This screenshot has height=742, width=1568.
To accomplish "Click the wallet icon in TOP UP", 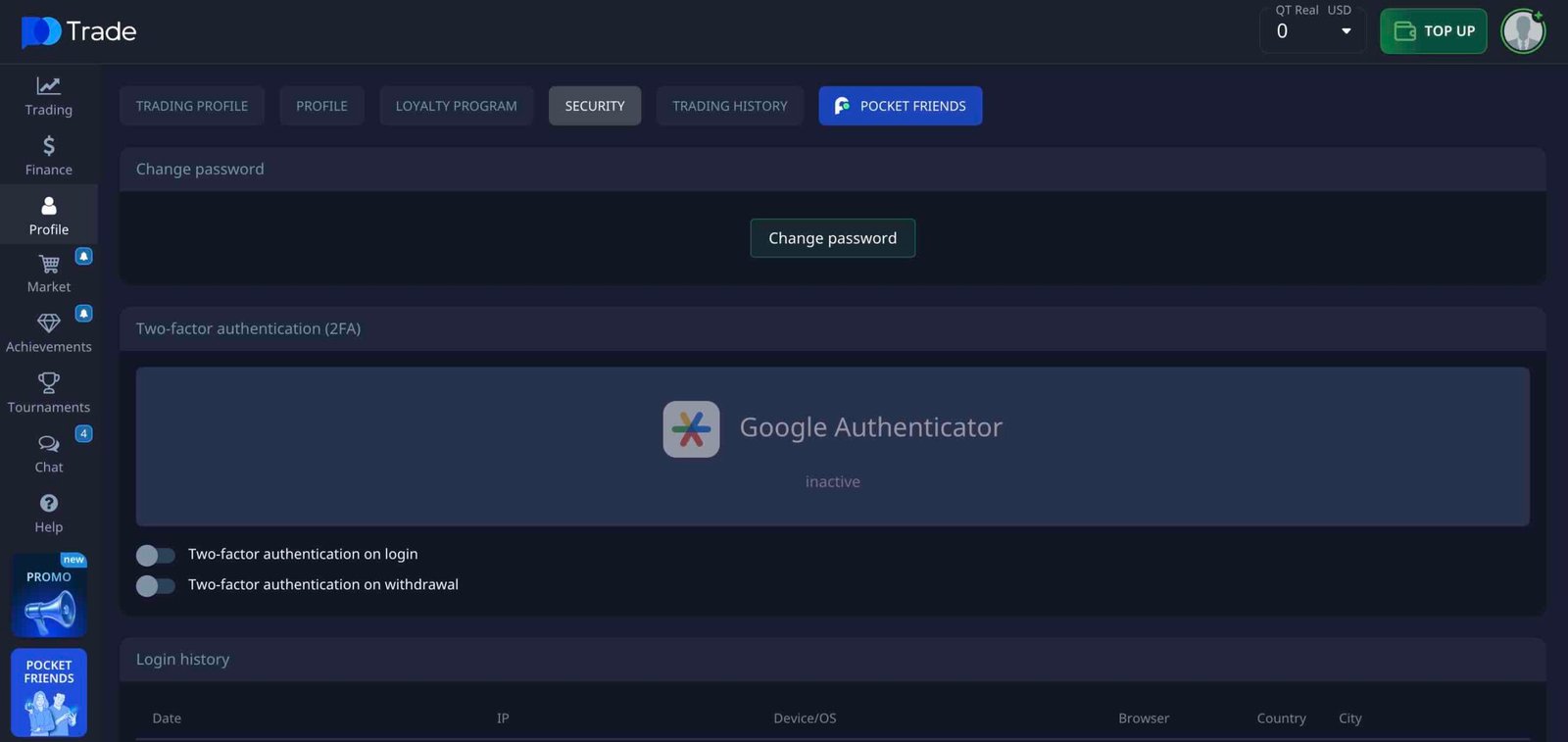I will pos(1404,31).
